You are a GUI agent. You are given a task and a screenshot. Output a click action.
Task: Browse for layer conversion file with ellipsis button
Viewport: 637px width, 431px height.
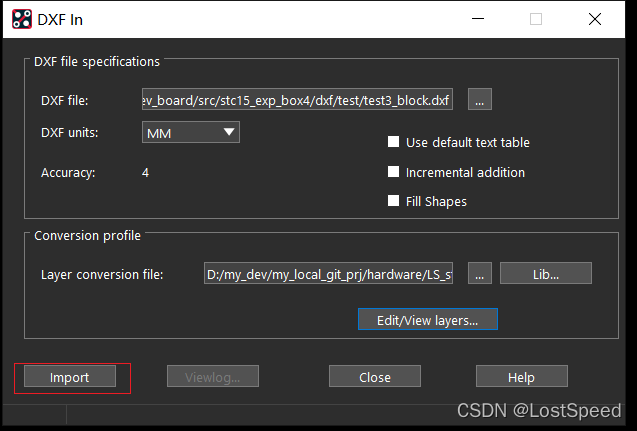(480, 274)
